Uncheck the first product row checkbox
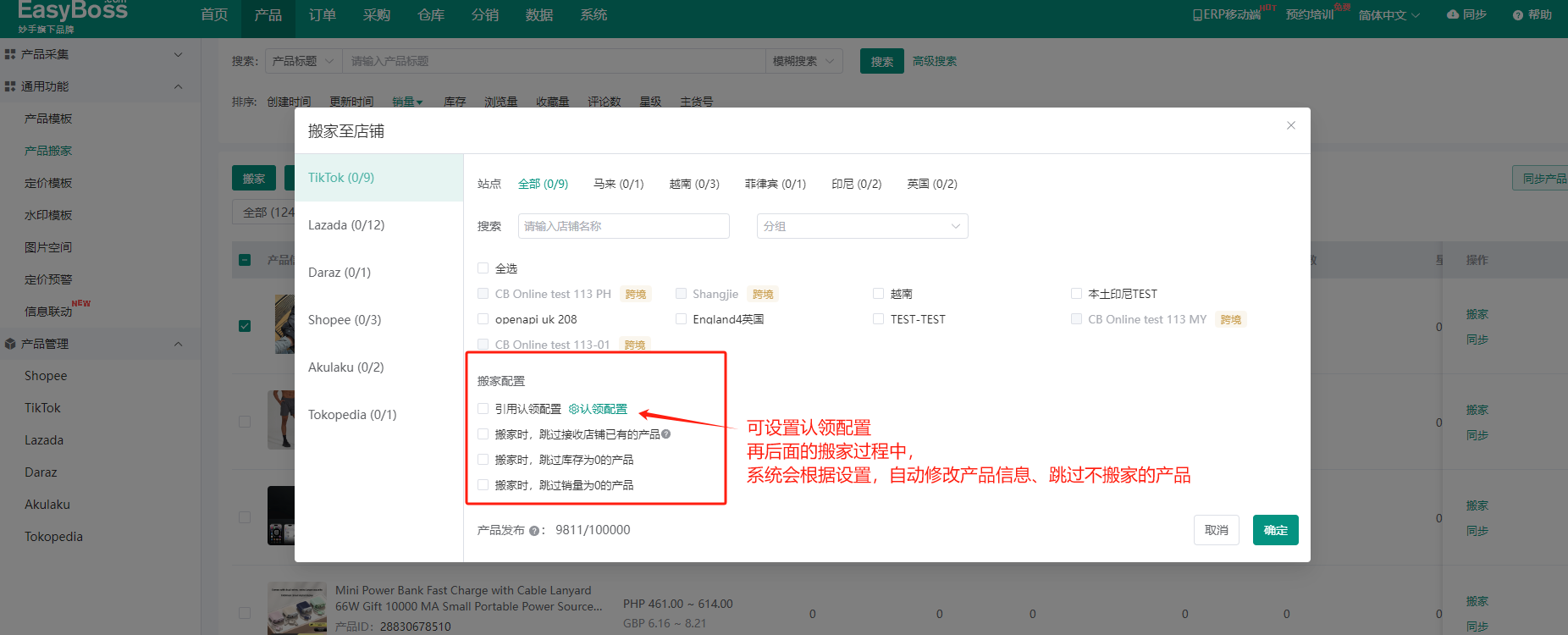 tap(245, 326)
